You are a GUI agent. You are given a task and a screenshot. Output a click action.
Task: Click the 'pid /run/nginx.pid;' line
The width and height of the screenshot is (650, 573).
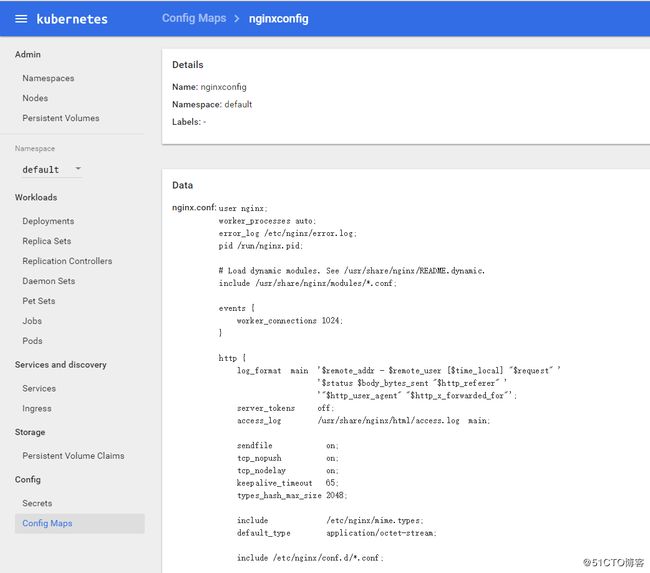(x=261, y=245)
